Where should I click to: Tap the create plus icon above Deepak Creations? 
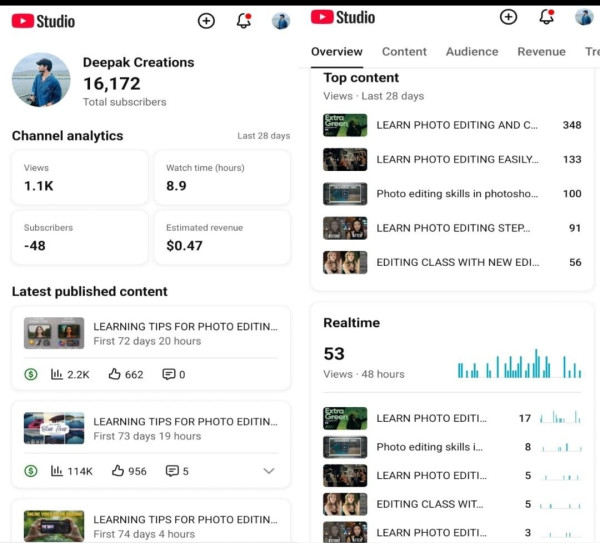[x=206, y=20]
